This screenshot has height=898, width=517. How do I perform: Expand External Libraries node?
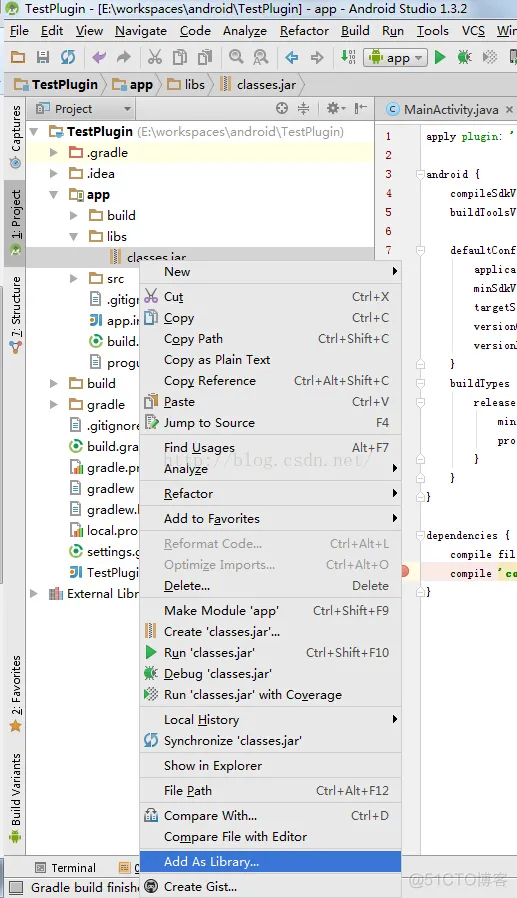34,593
